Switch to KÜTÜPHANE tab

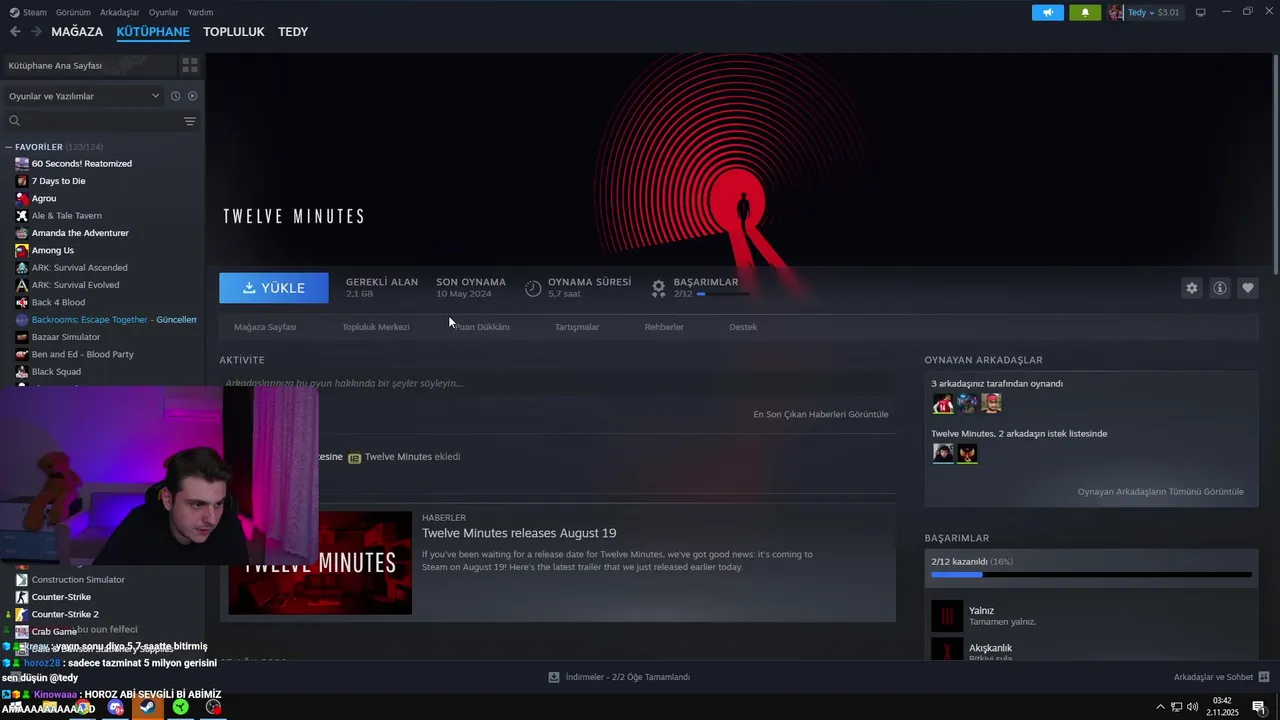153,32
